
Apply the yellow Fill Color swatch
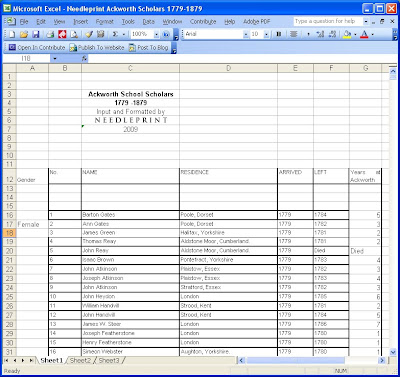coord(347,34)
